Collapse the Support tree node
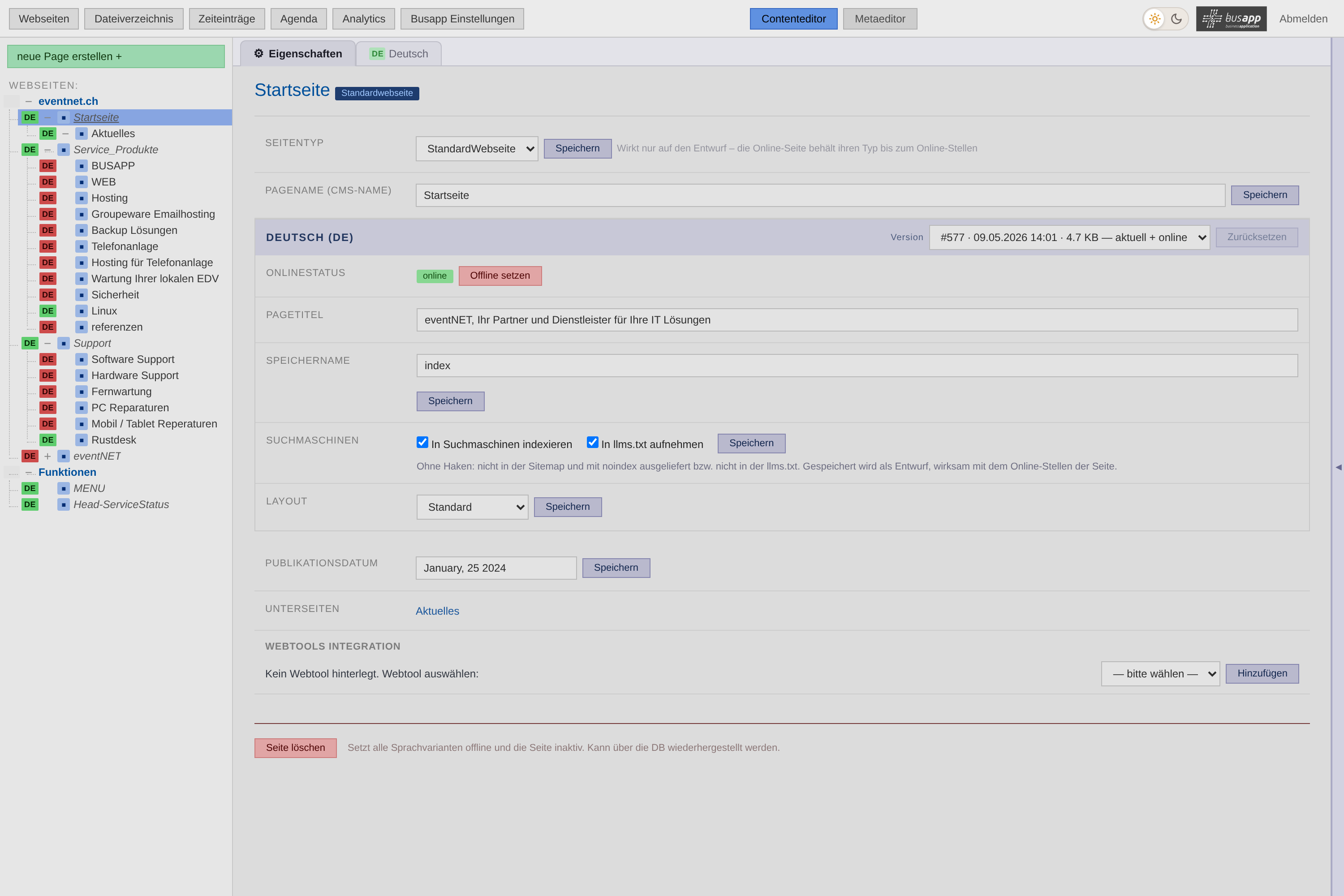This screenshot has width=1344, height=896. (47, 344)
